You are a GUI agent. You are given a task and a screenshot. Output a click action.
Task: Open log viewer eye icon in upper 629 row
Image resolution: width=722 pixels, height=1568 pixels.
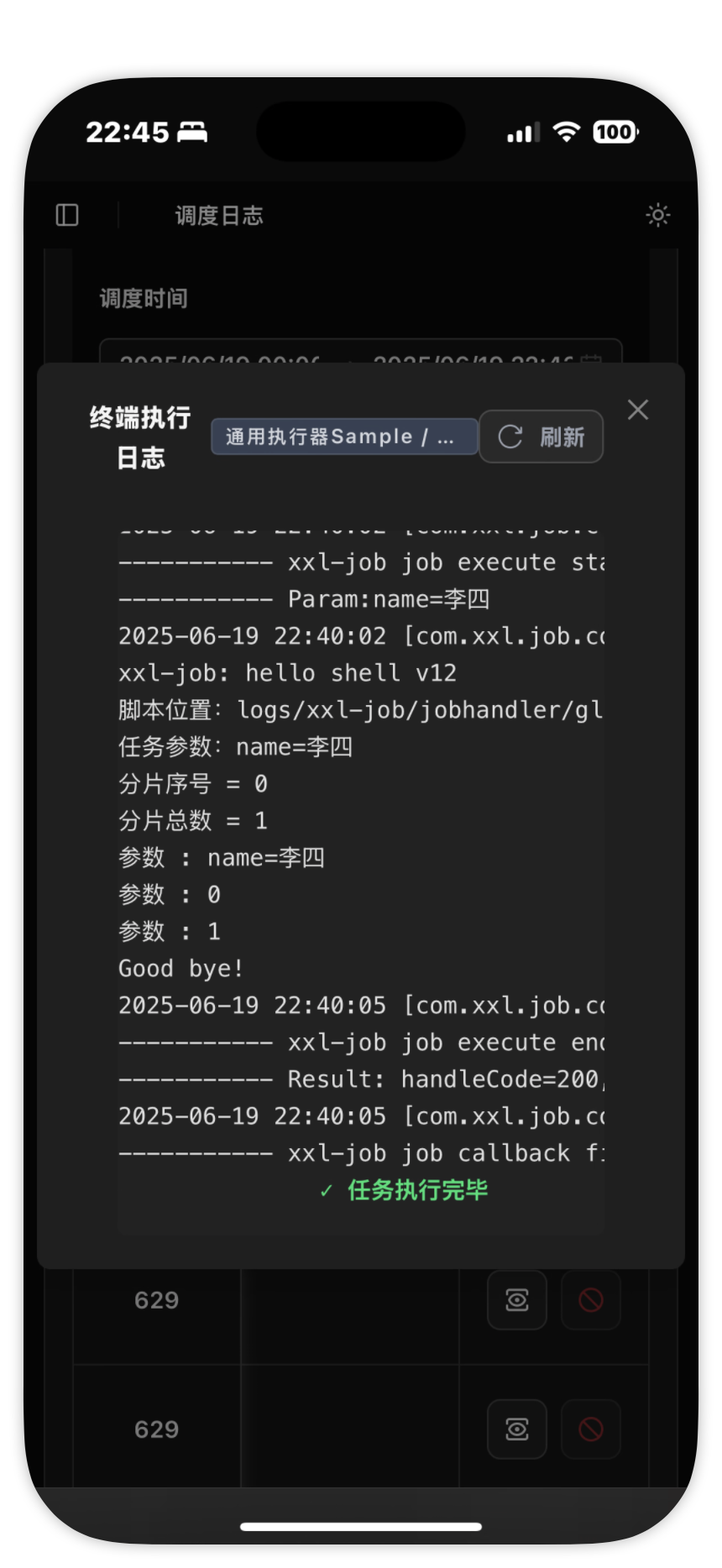pos(517,1300)
